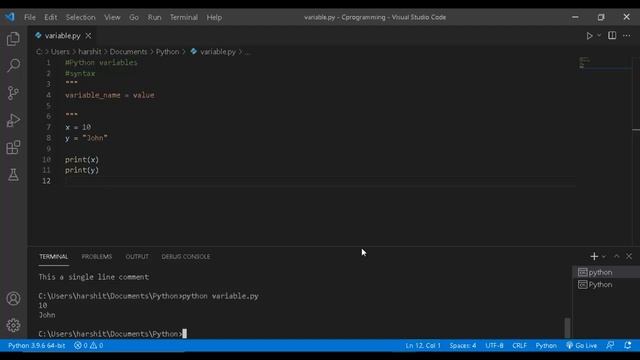Select the lowercase python terminal entry
This screenshot has width=640, height=360.
click(606, 272)
